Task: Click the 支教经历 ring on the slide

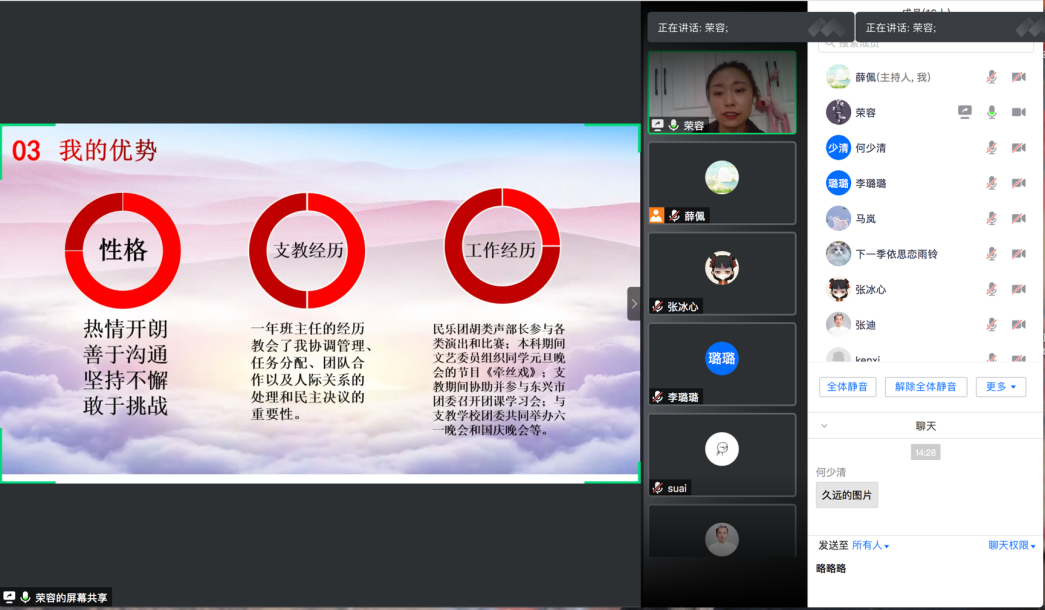Action: click(307, 250)
